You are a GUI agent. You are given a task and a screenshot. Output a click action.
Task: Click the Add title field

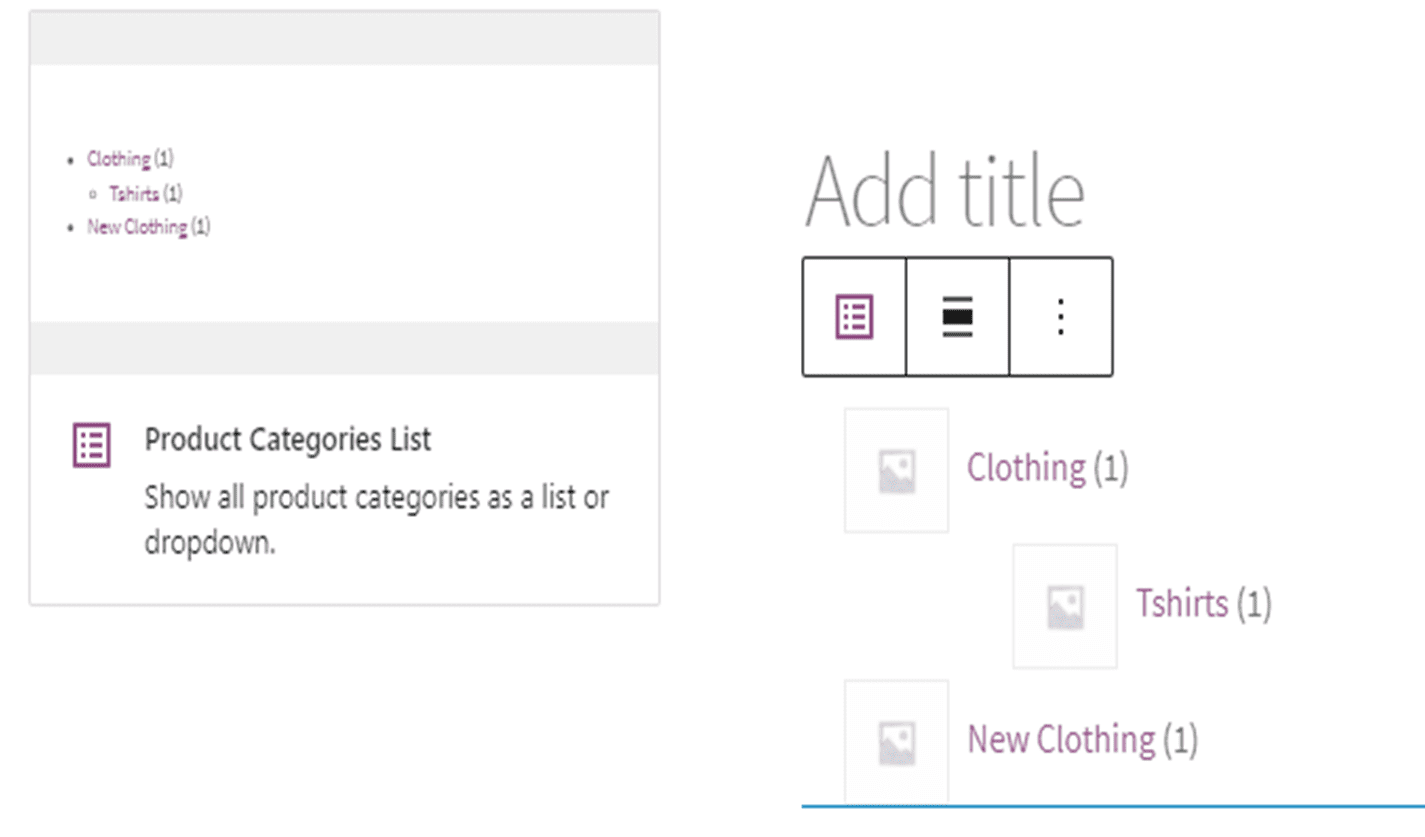(945, 191)
